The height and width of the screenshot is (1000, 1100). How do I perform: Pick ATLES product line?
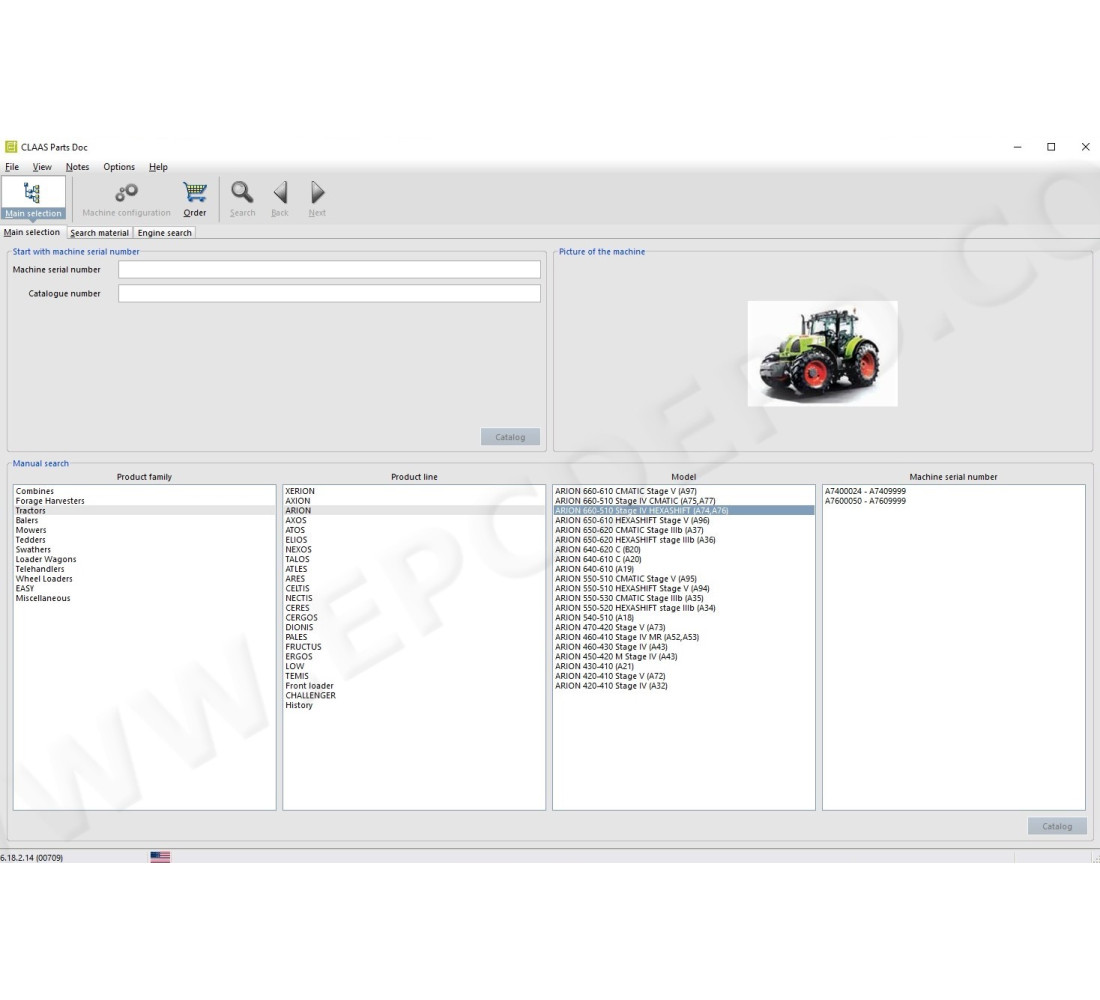click(414, 569)
